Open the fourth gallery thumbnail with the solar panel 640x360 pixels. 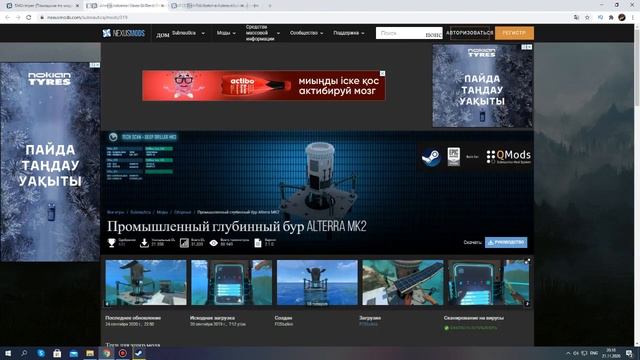pyautogui.click(x=403, y=282)
